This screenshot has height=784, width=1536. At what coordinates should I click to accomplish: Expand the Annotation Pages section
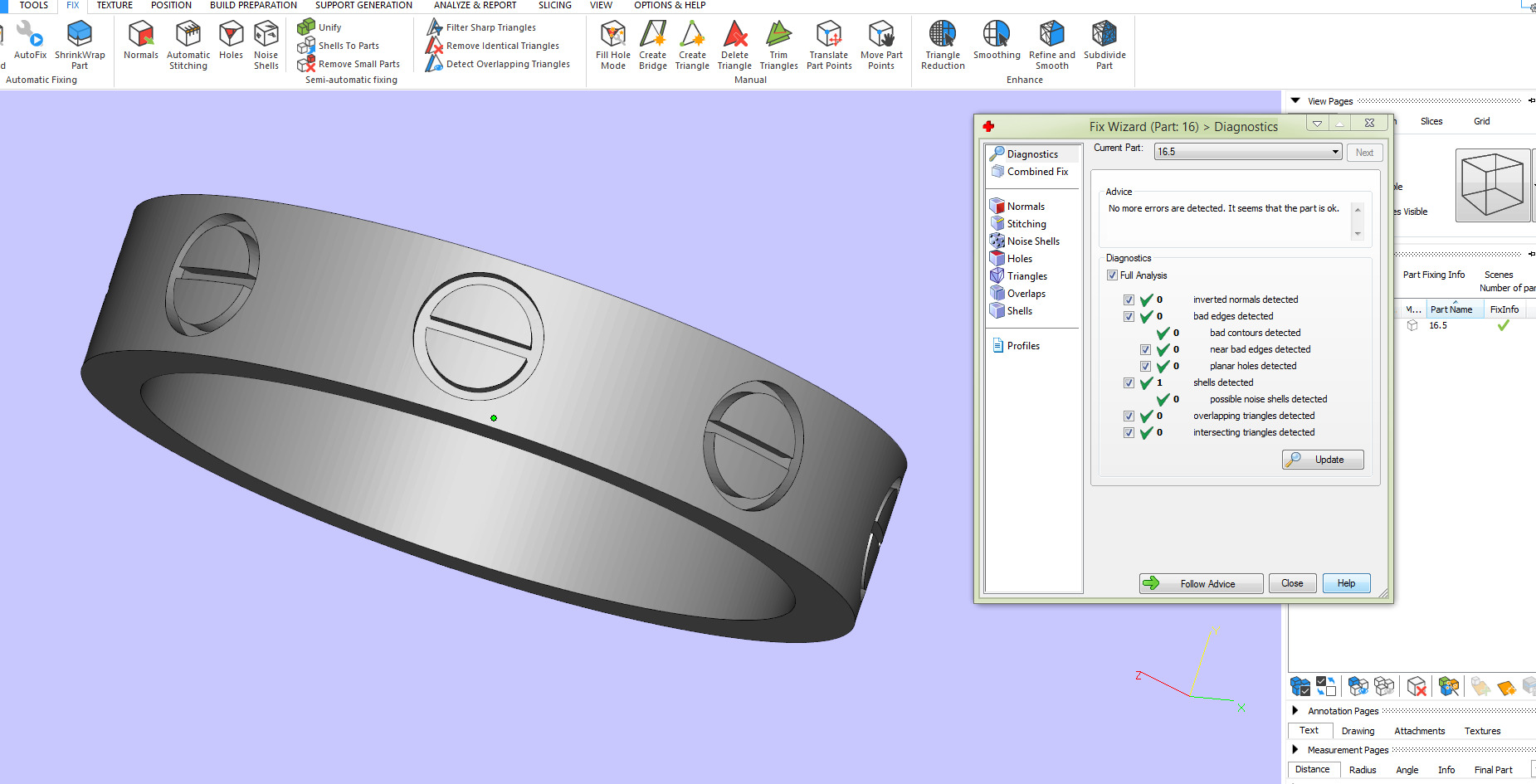[x=1295, y=710]
